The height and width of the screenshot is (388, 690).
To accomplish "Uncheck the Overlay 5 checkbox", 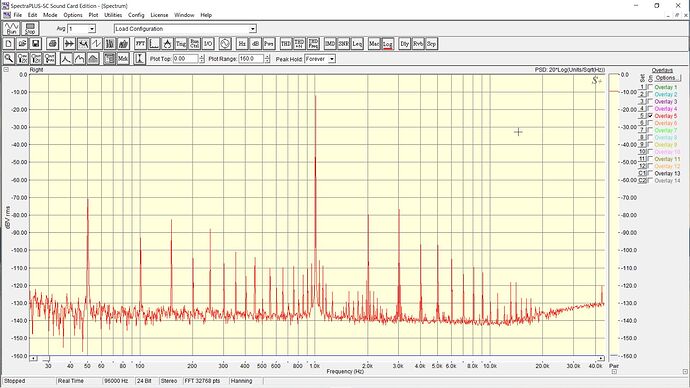I will 650,116.
